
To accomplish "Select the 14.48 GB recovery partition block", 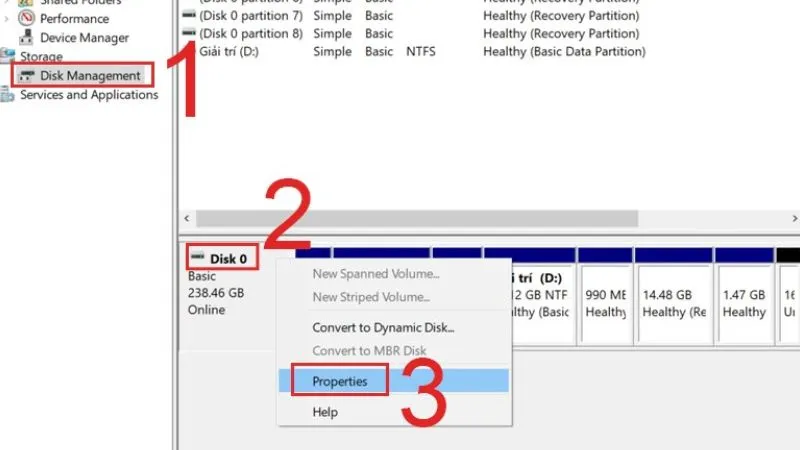I will pyautogui.click(x=673, y=304).
